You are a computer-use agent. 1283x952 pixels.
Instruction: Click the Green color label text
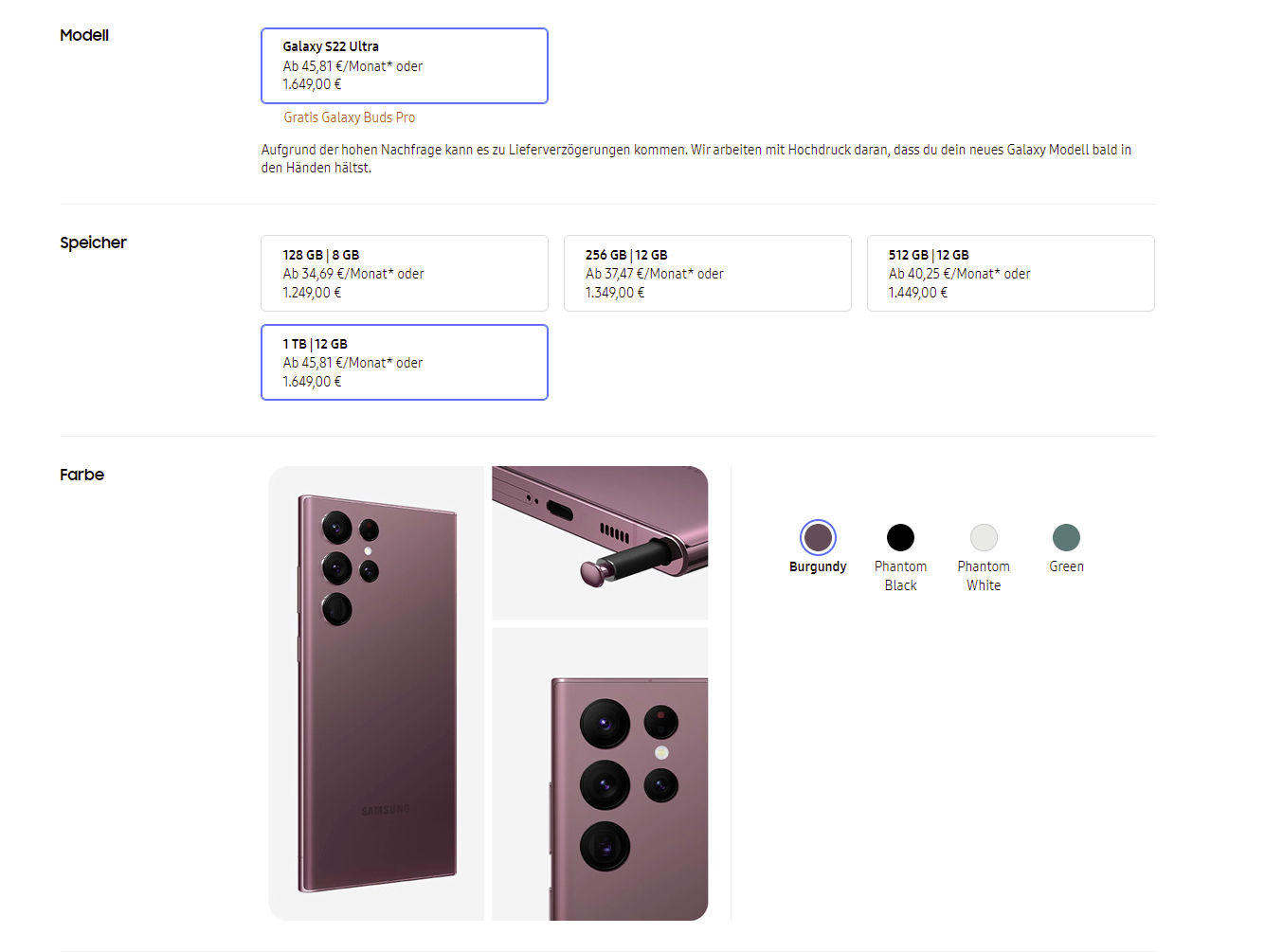1066,566
